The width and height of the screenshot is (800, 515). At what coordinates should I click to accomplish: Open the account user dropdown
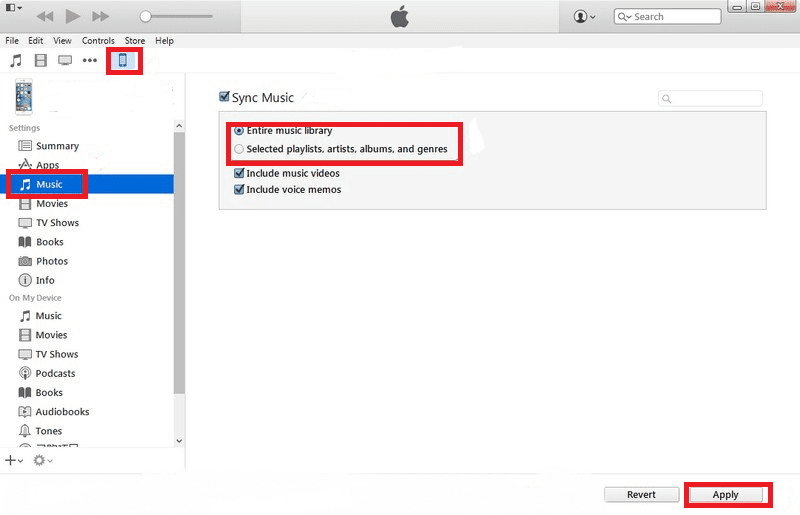point(584,16)
